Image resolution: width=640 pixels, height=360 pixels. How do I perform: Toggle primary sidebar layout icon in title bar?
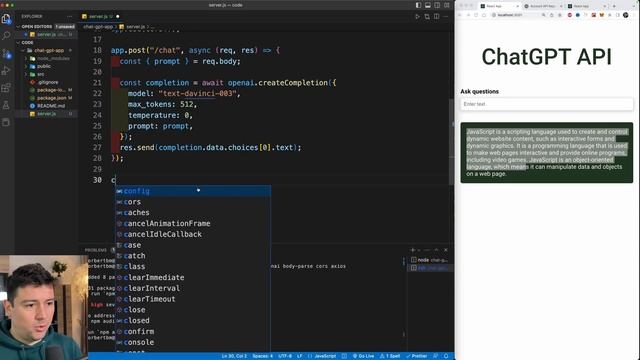(x=418, y=5)
